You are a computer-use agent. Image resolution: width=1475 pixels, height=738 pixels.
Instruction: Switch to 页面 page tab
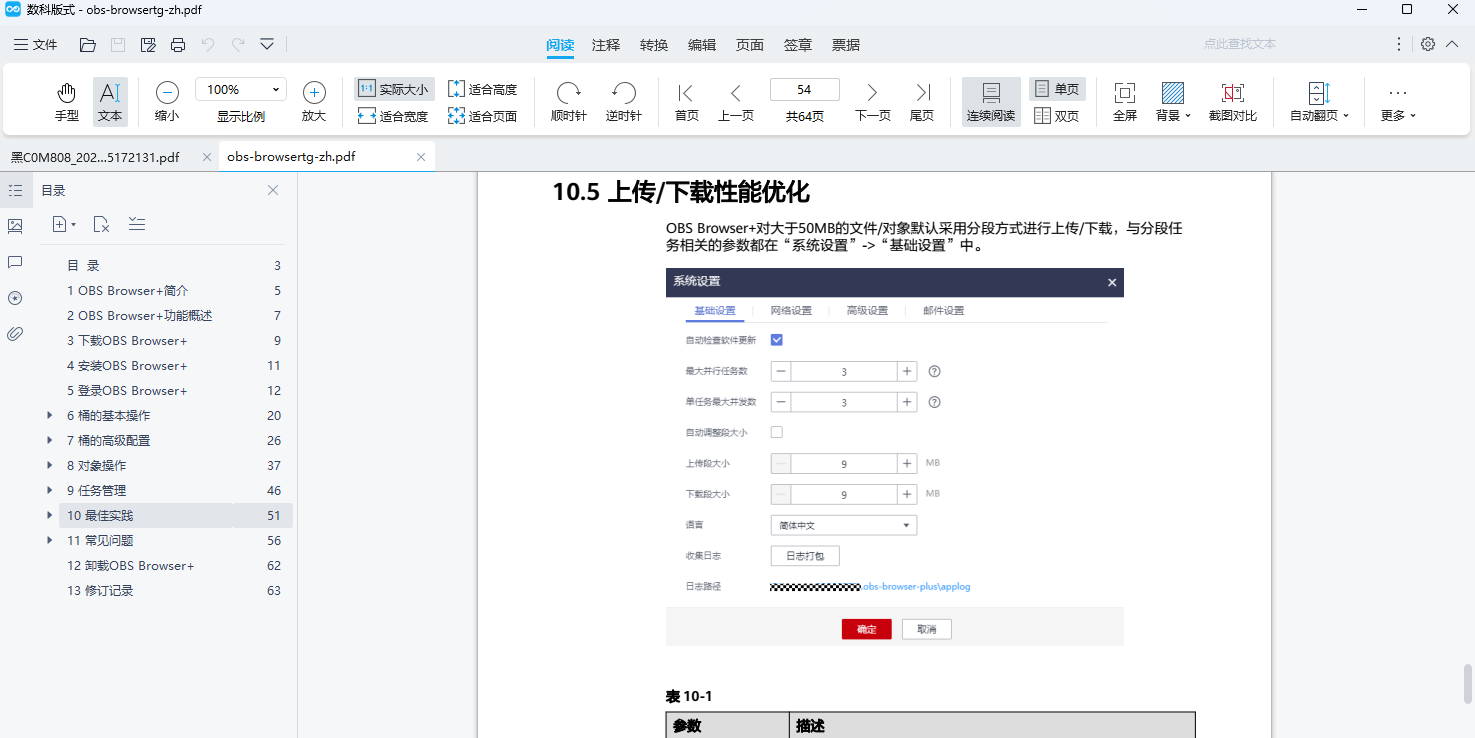(x=750, y=45)
